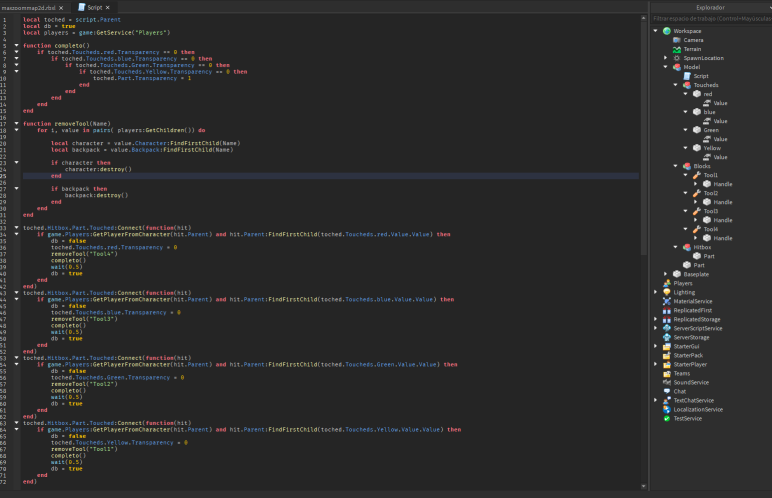Select the Lighting bulb icon

[666, 292]
